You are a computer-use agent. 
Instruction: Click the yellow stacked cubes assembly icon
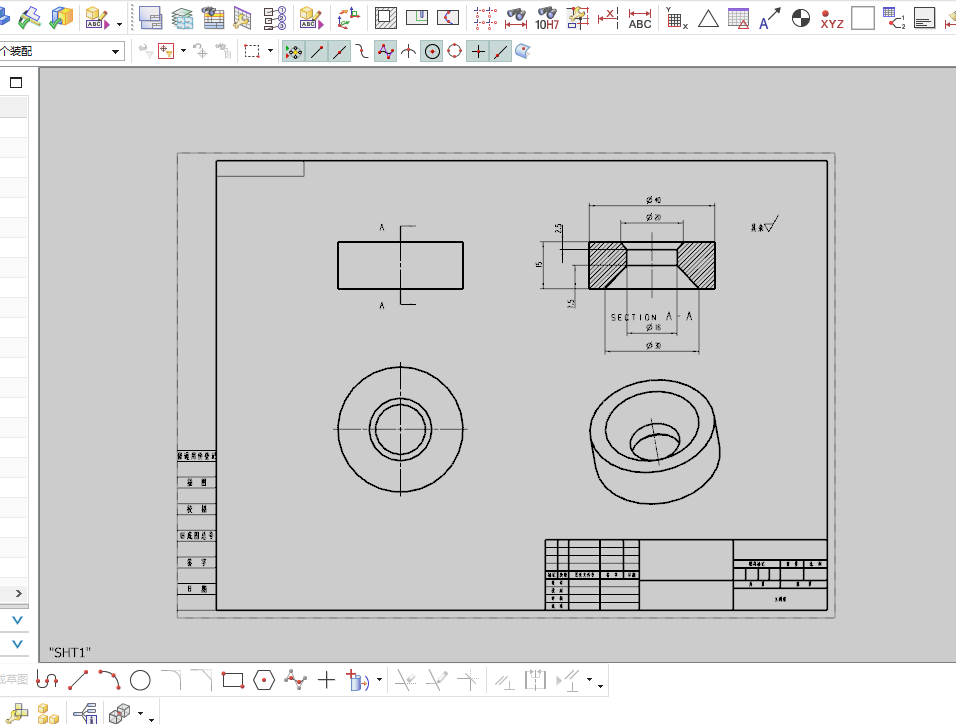click(x=48, y=714)
